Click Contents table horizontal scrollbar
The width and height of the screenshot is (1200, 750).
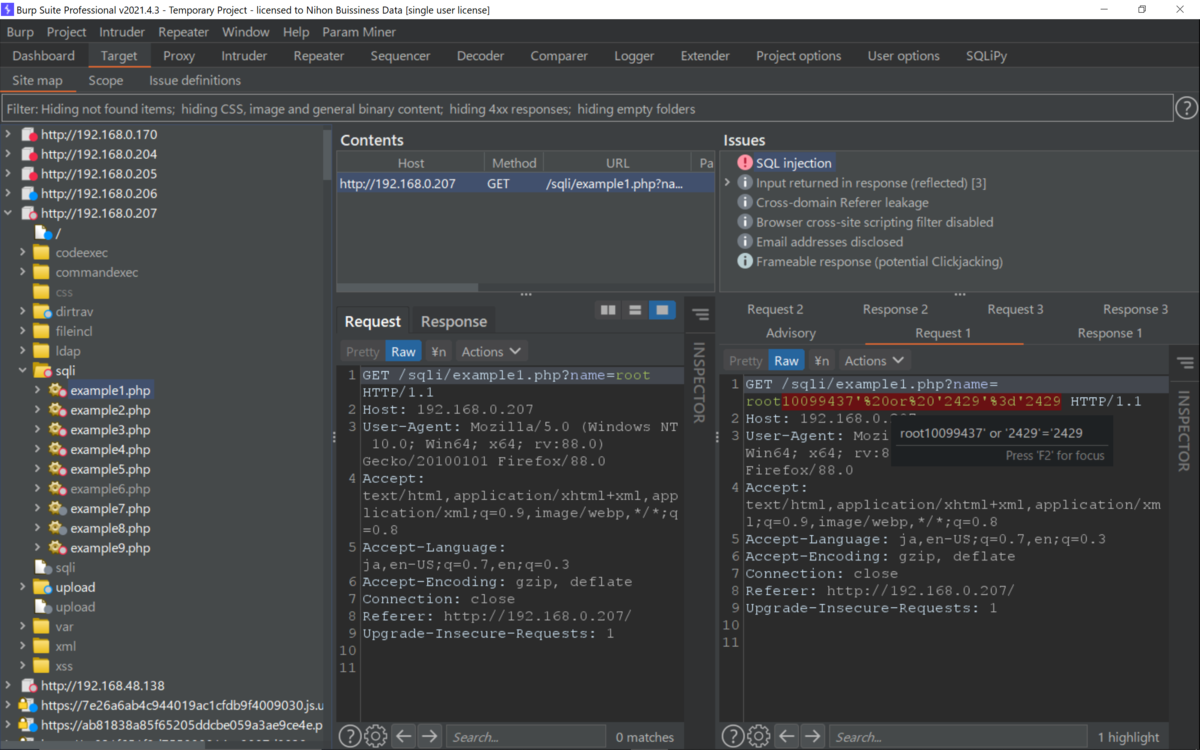pyautogui.click(x=407, y=287)
